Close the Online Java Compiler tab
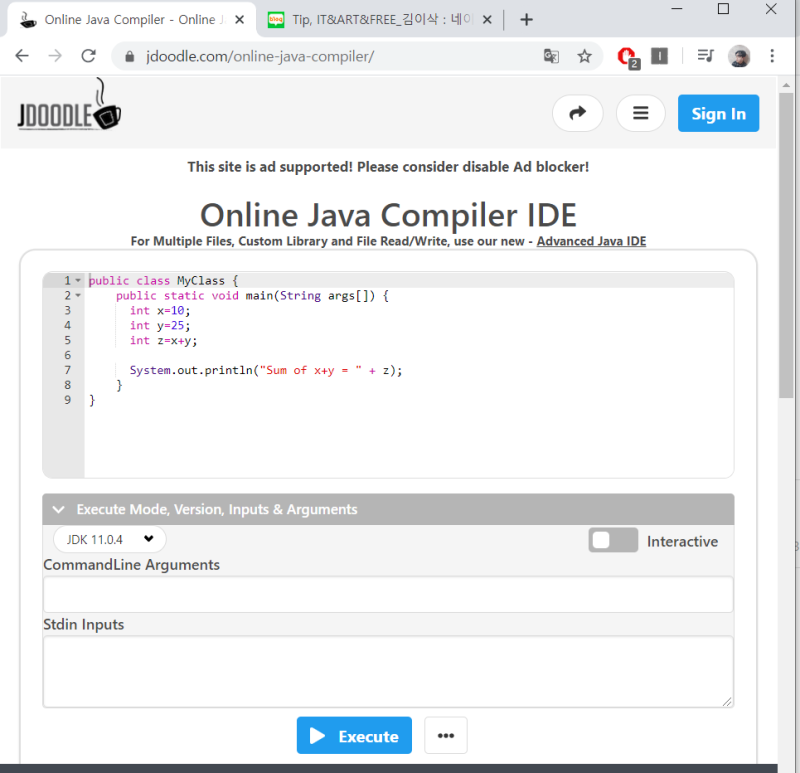This screenshot has width=800, height=773. [239, 20]
